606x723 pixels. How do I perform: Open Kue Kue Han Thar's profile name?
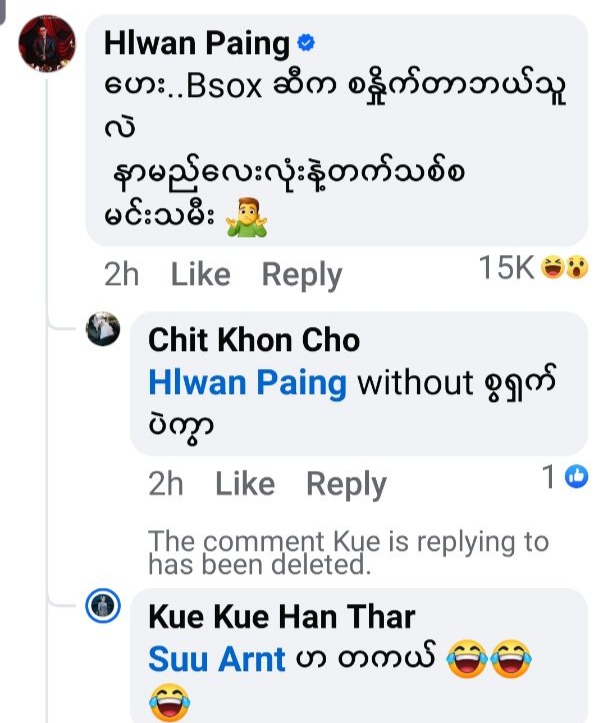[281, 617]
